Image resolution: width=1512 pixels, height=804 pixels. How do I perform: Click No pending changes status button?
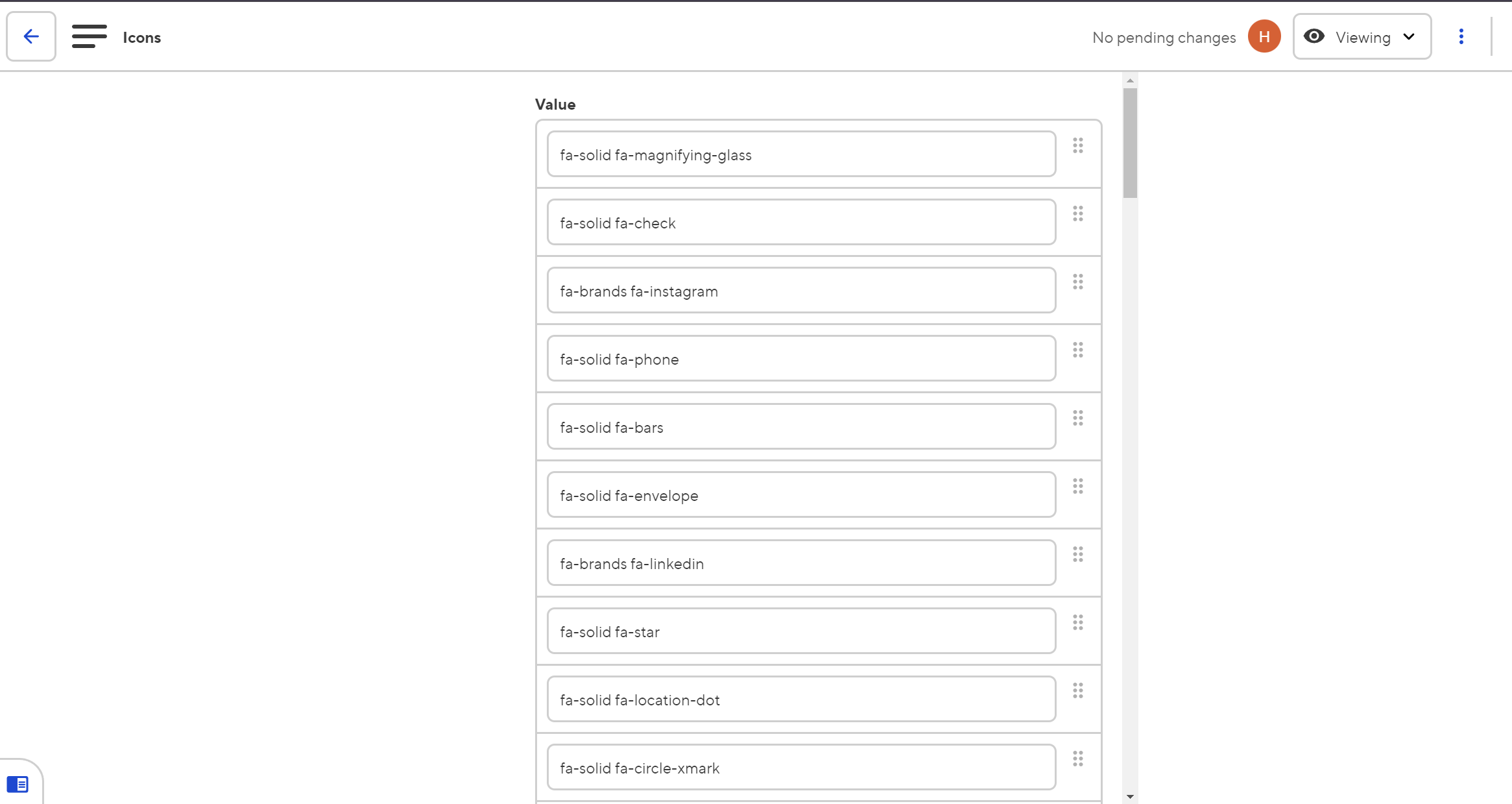[x=1163, y=37]
